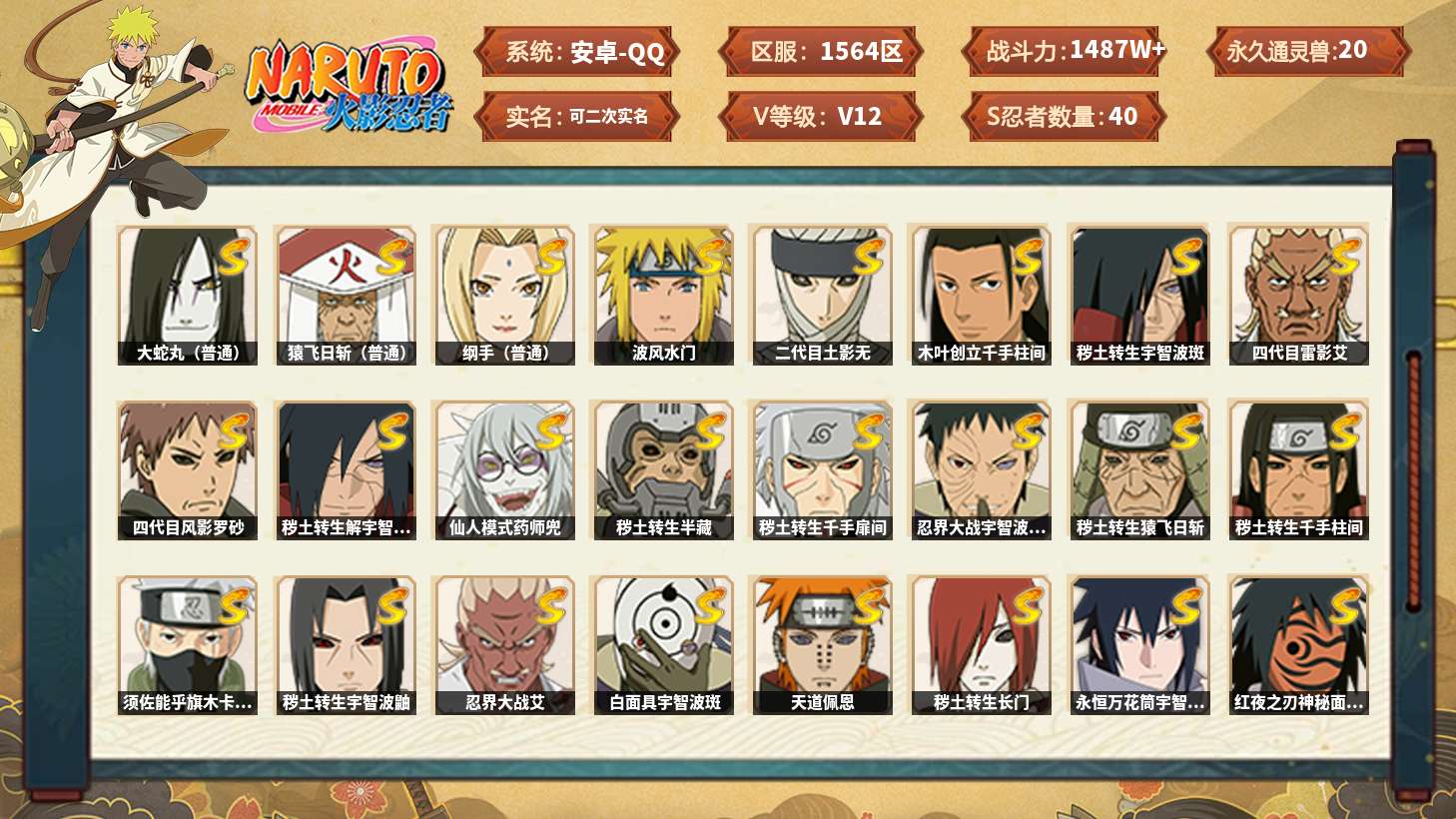Select the 忍界大战艾 portrait
This screenshot has width=1456, height=819.
(x=504, y=645)
